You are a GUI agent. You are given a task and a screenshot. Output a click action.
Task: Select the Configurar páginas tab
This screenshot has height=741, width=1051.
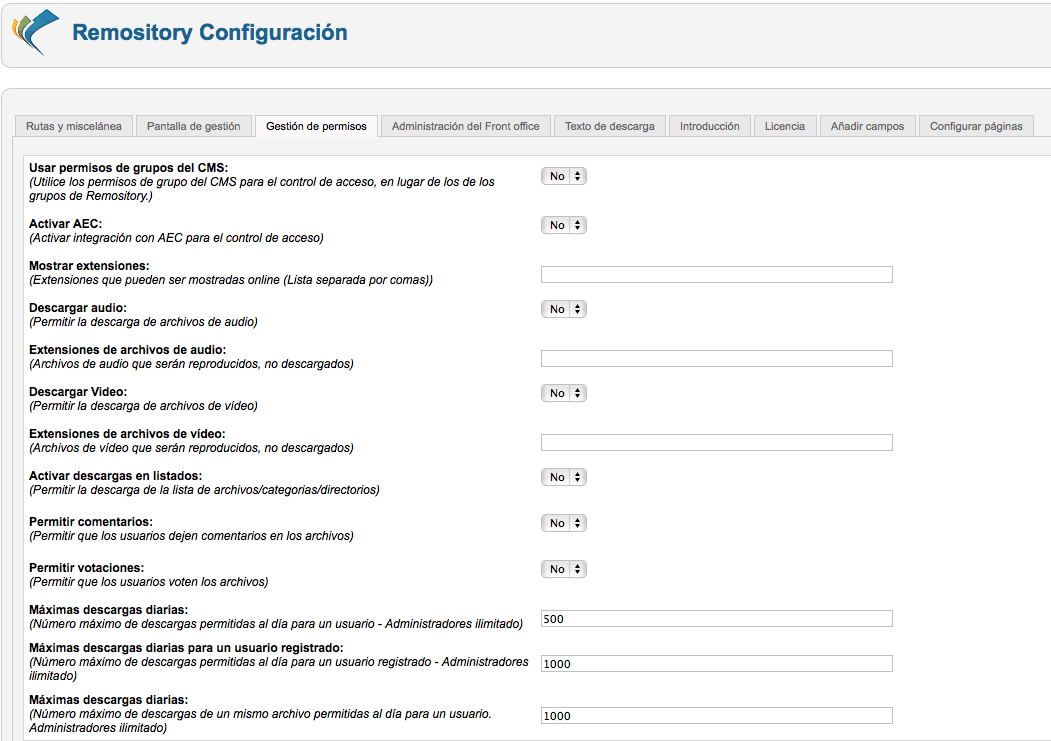[x=976, y=126]
